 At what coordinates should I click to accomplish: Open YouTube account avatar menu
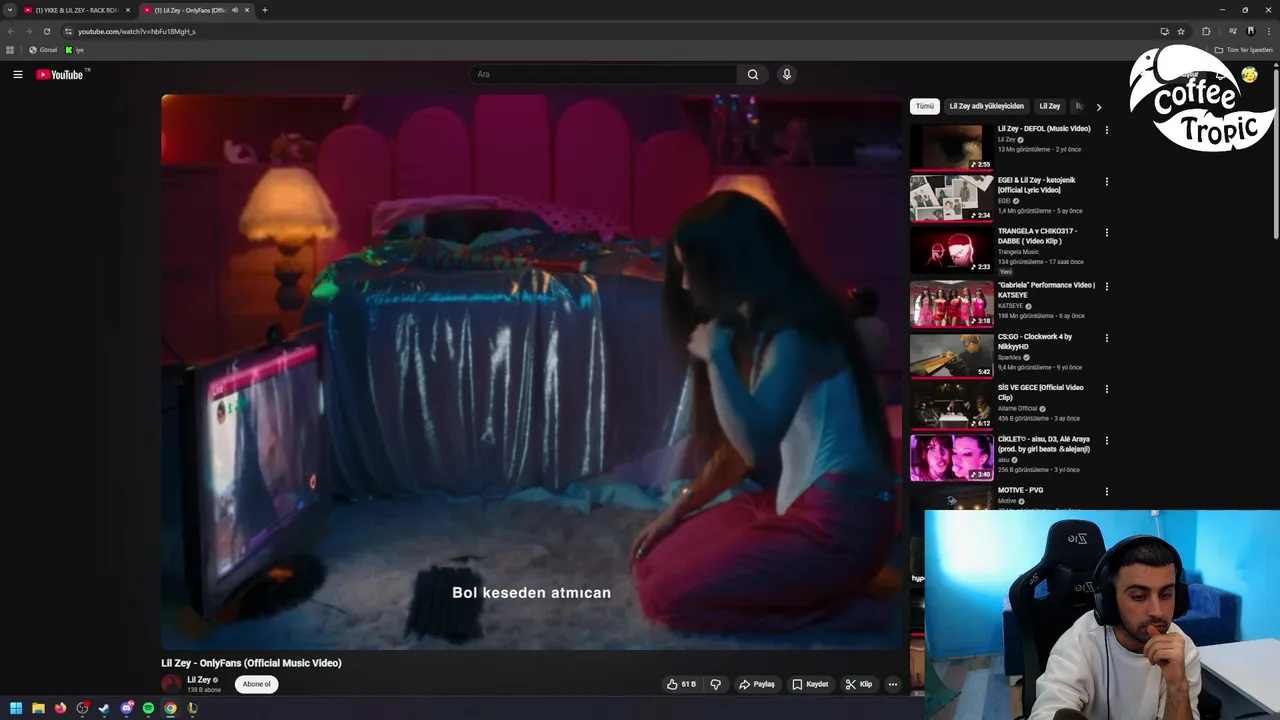[x=1249, y=74]
